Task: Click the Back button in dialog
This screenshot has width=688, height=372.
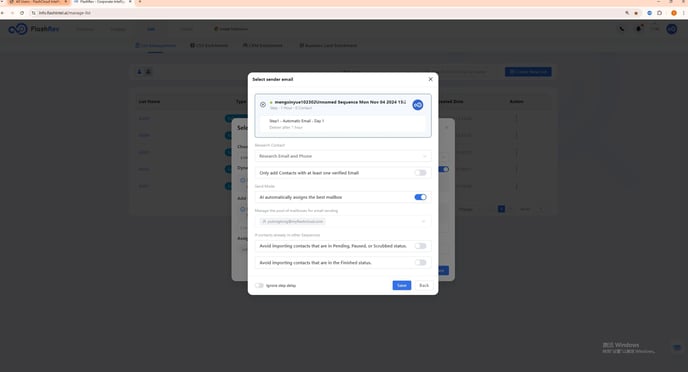Action: point(424,286)
